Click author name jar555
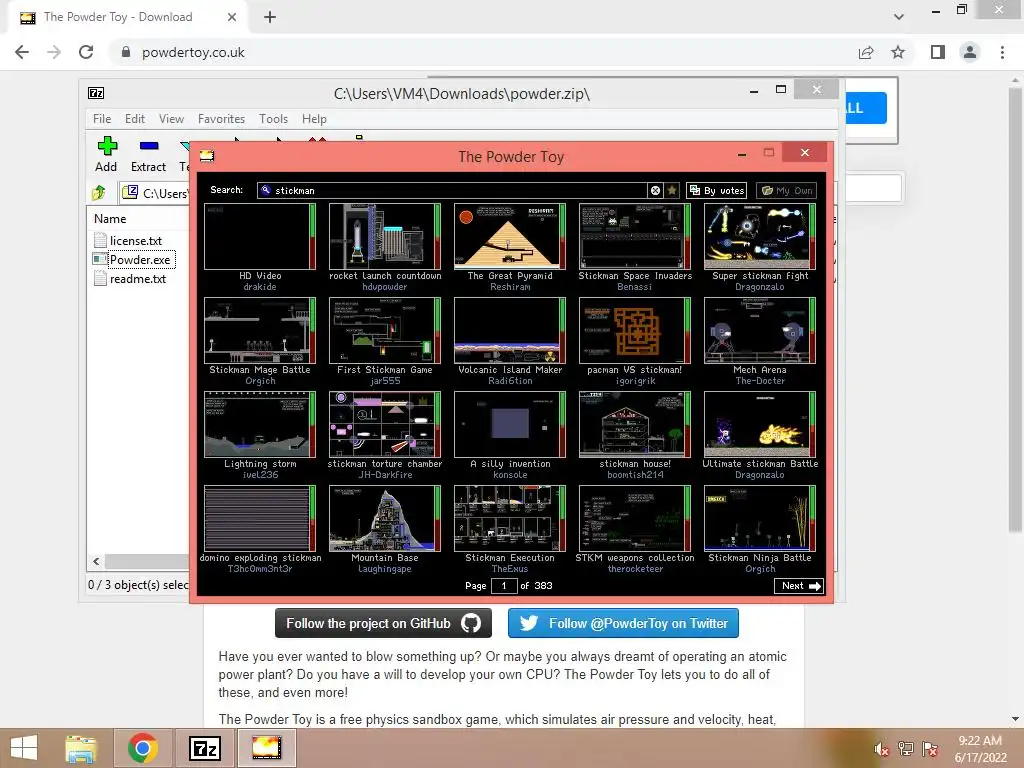This screenshot has width=1024, height=768. [385, 381]
